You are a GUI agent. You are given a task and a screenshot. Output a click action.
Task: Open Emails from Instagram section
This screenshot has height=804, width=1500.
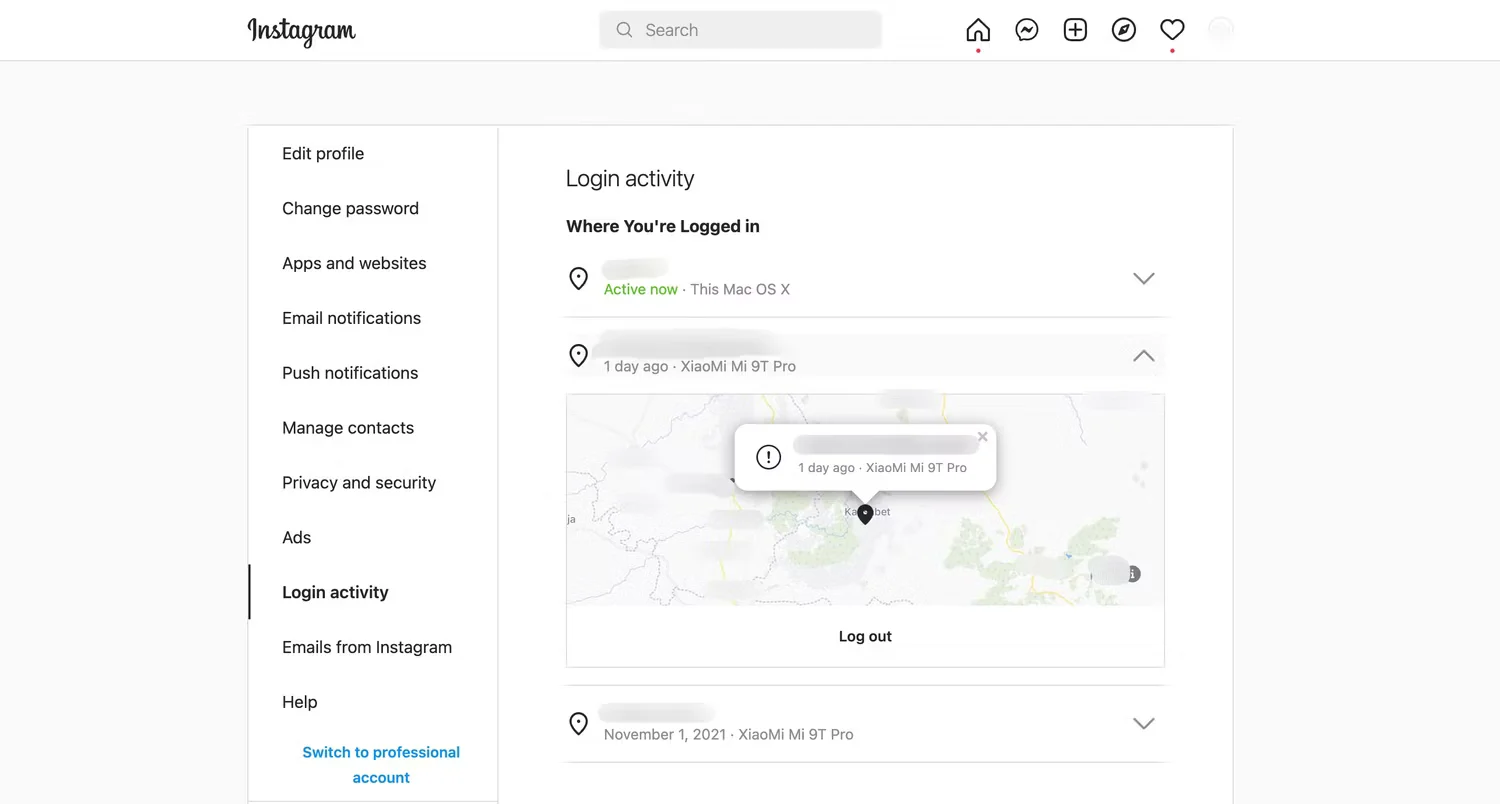click(x=367, y=648)
